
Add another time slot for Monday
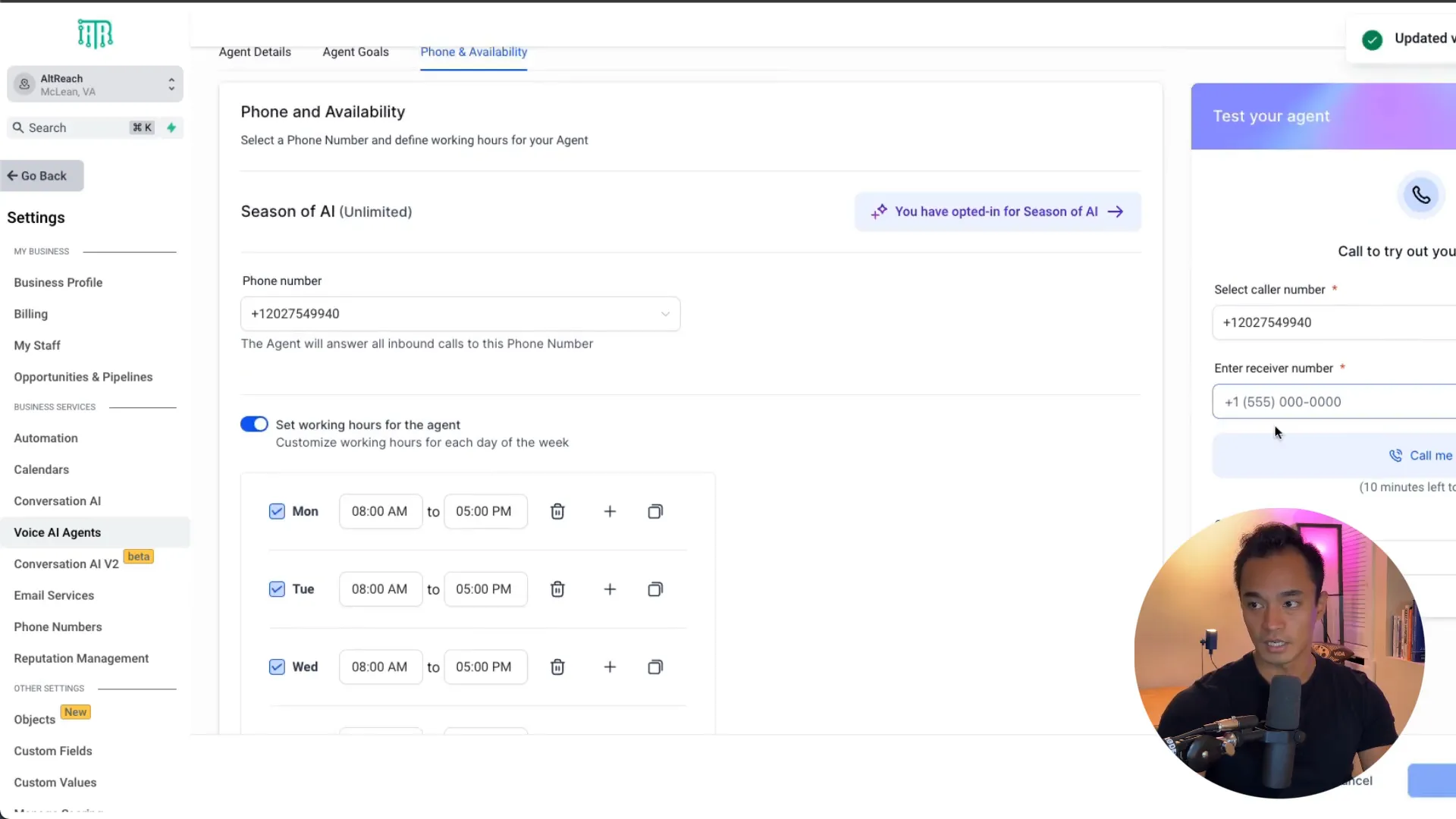coord(610,512)
